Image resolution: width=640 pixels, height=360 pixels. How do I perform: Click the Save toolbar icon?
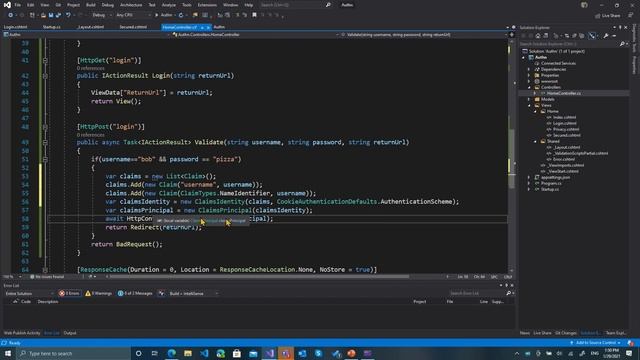tap(51, 15)
